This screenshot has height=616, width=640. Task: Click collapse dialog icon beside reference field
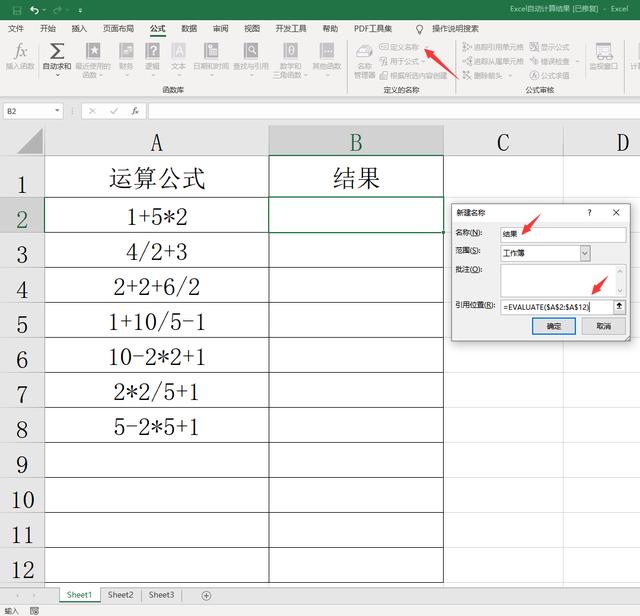(x=619, y=306)
